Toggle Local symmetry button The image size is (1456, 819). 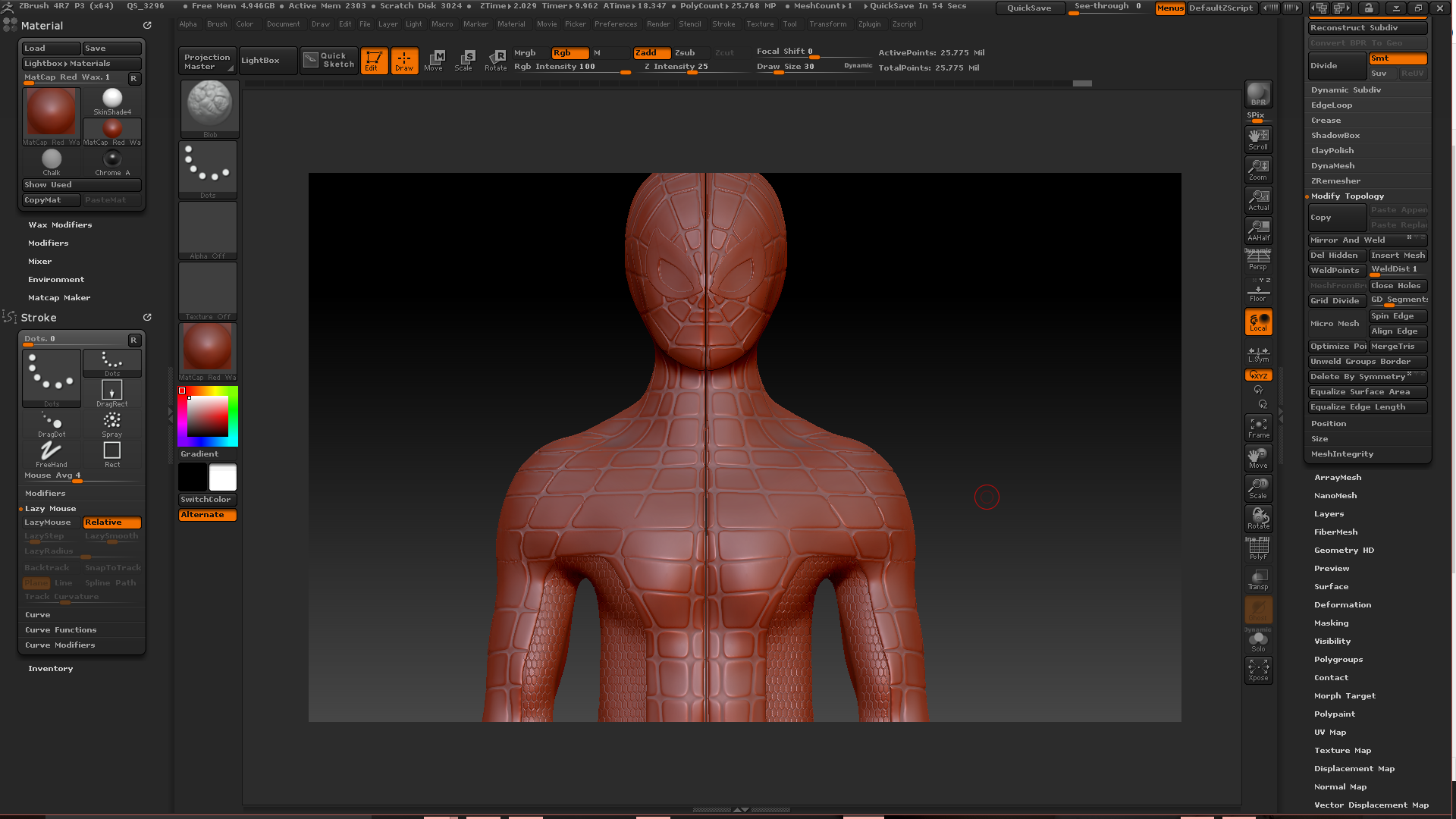pos(1258,322)
